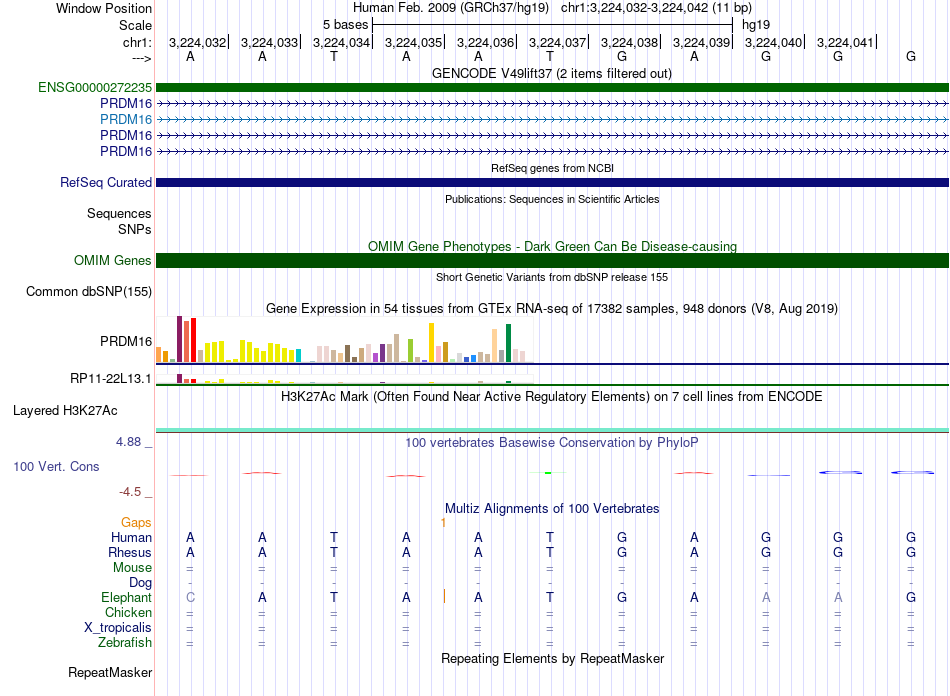Click the OMIM Gene Phenotypes title text
The height and width of the screenshot is (696, 950).
[x=553, y=246]
